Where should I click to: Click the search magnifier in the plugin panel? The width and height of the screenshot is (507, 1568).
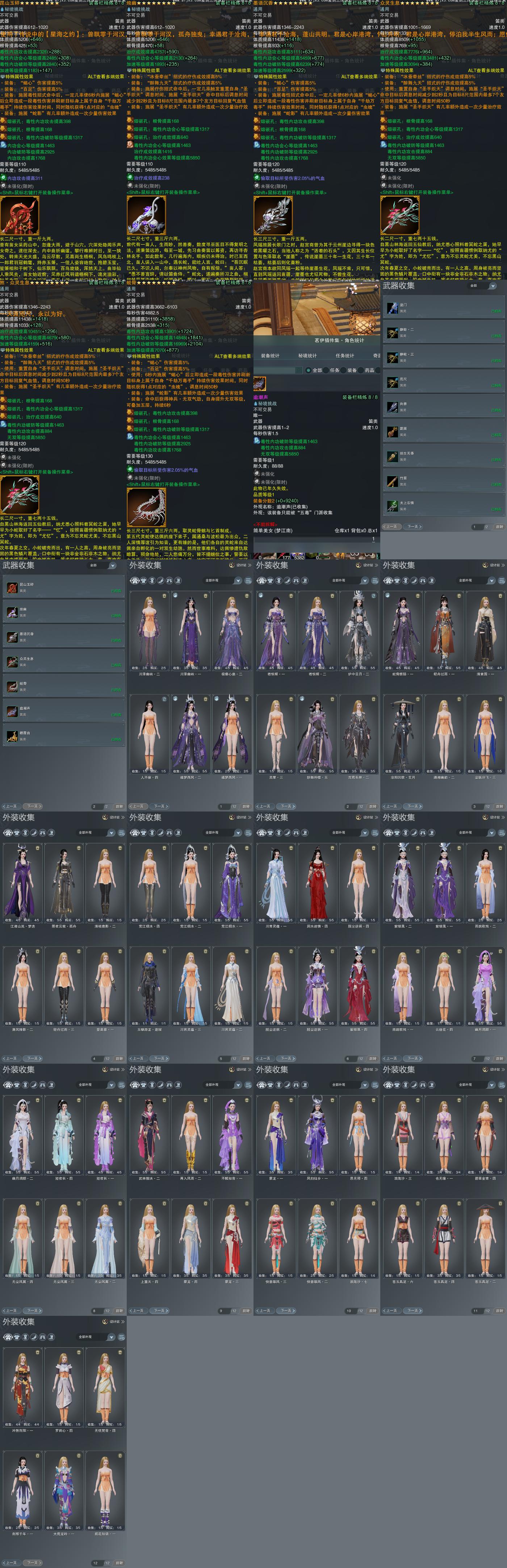tap(299, 370)
